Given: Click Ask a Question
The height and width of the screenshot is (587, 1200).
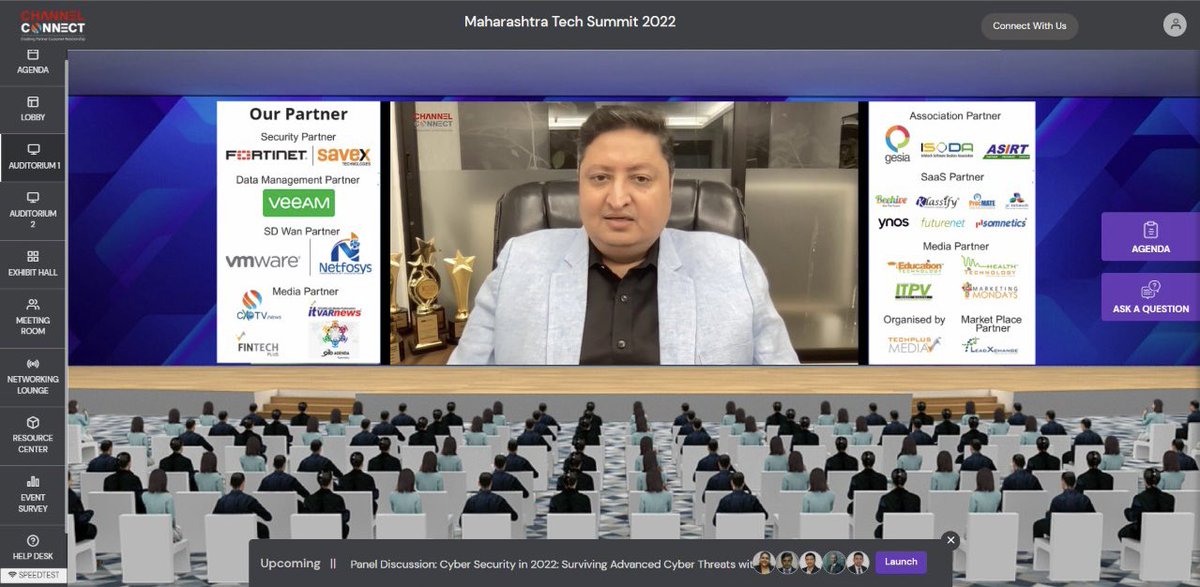Looking at the screenshot, I should (x=1150, y=296).
